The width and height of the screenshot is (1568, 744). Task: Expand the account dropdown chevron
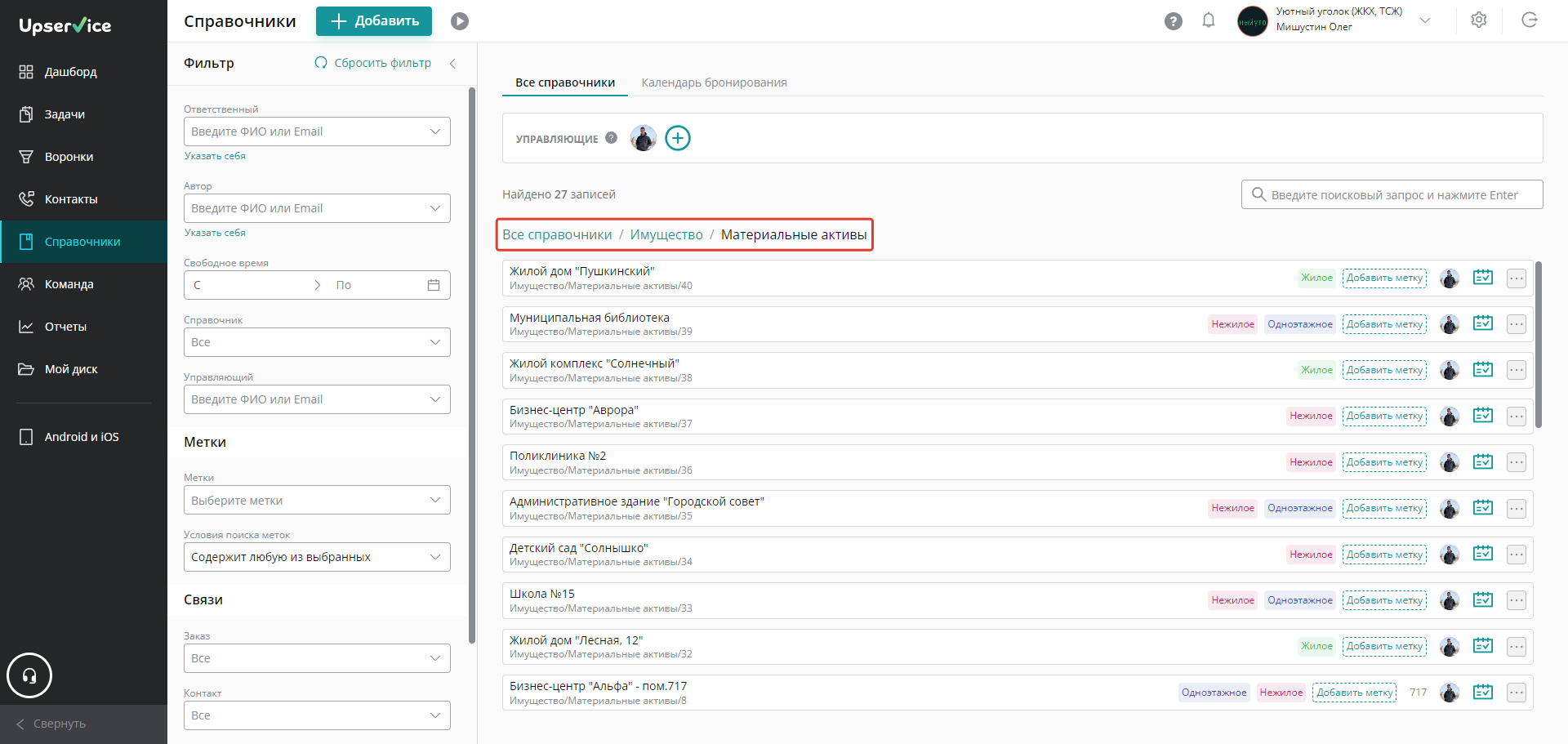coord(1425,20)
